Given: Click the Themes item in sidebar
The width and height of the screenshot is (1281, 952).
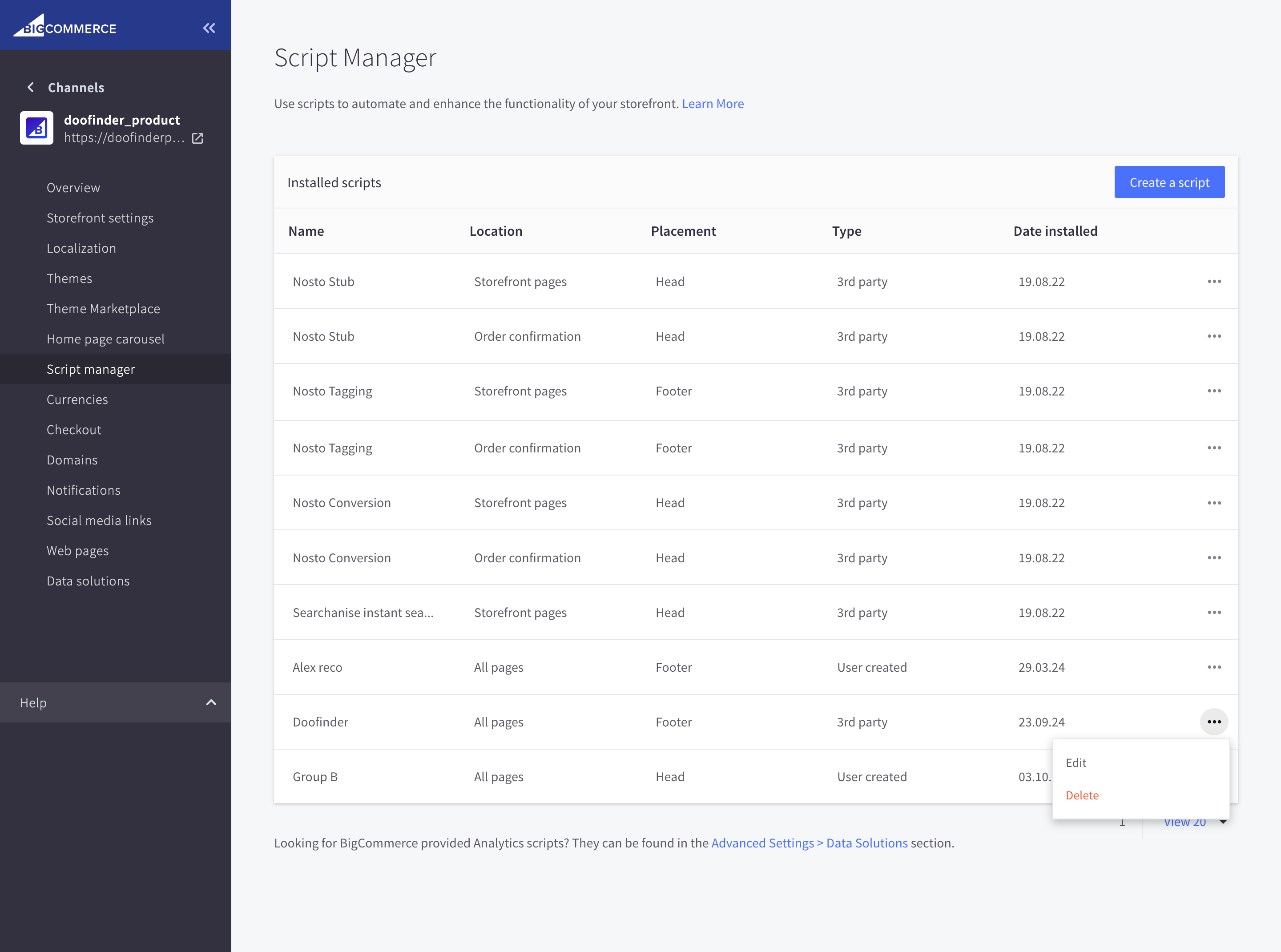Looking at the screenshot, I should [70, 278].
